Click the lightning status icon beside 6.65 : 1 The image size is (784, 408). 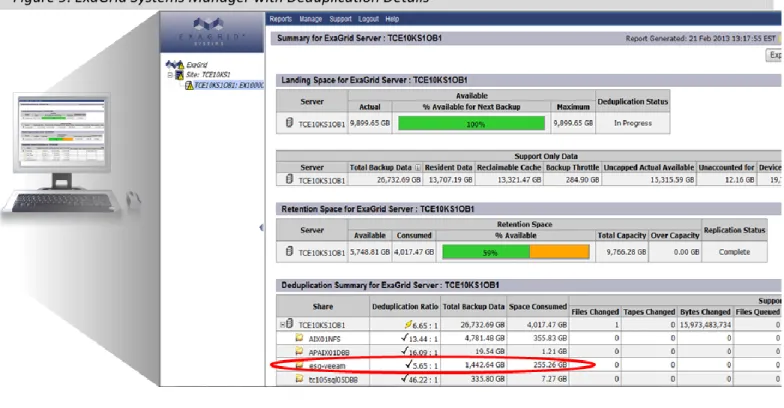click(408, 324)
